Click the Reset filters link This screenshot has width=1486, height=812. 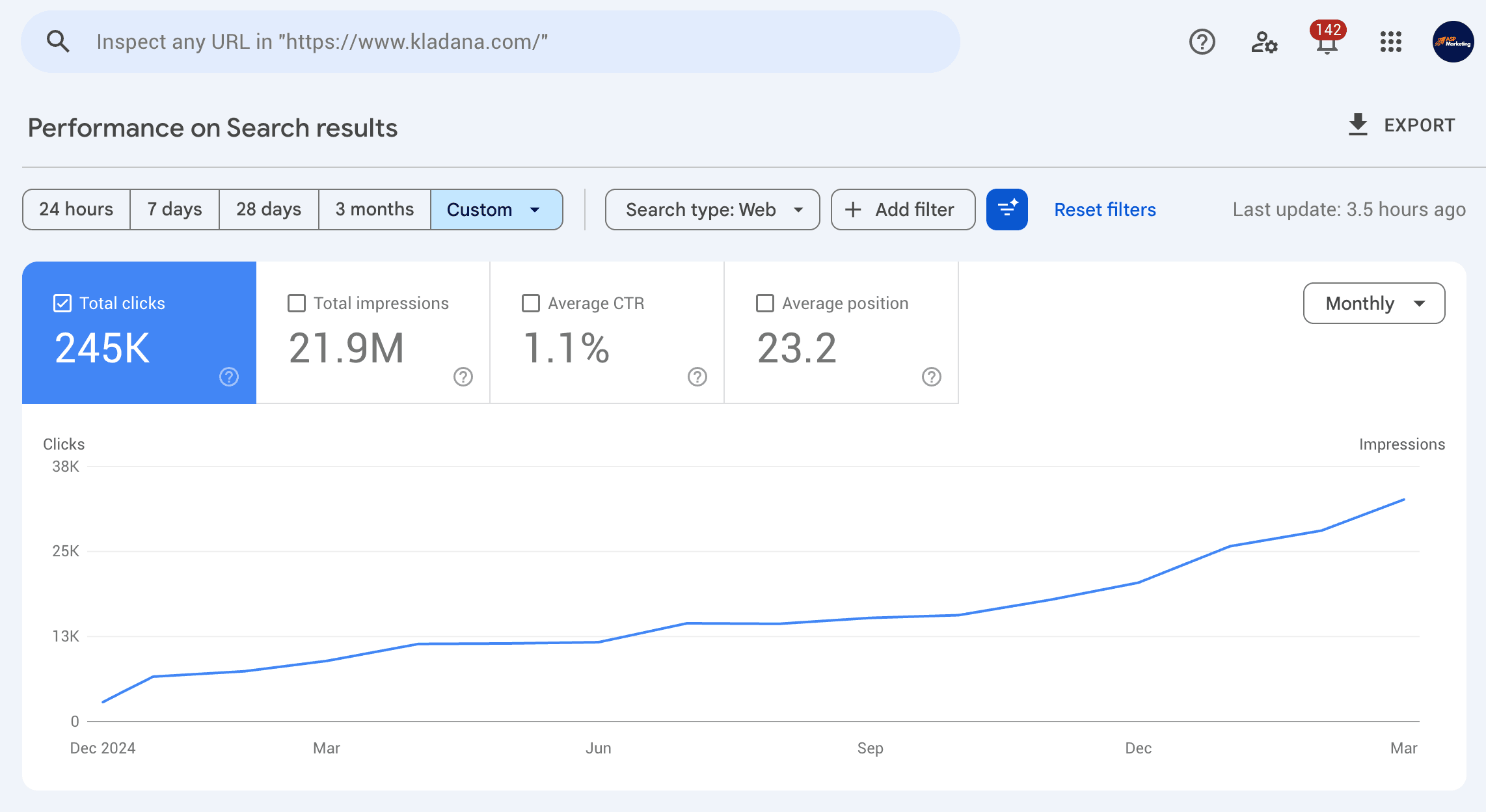click(1104, 209)
